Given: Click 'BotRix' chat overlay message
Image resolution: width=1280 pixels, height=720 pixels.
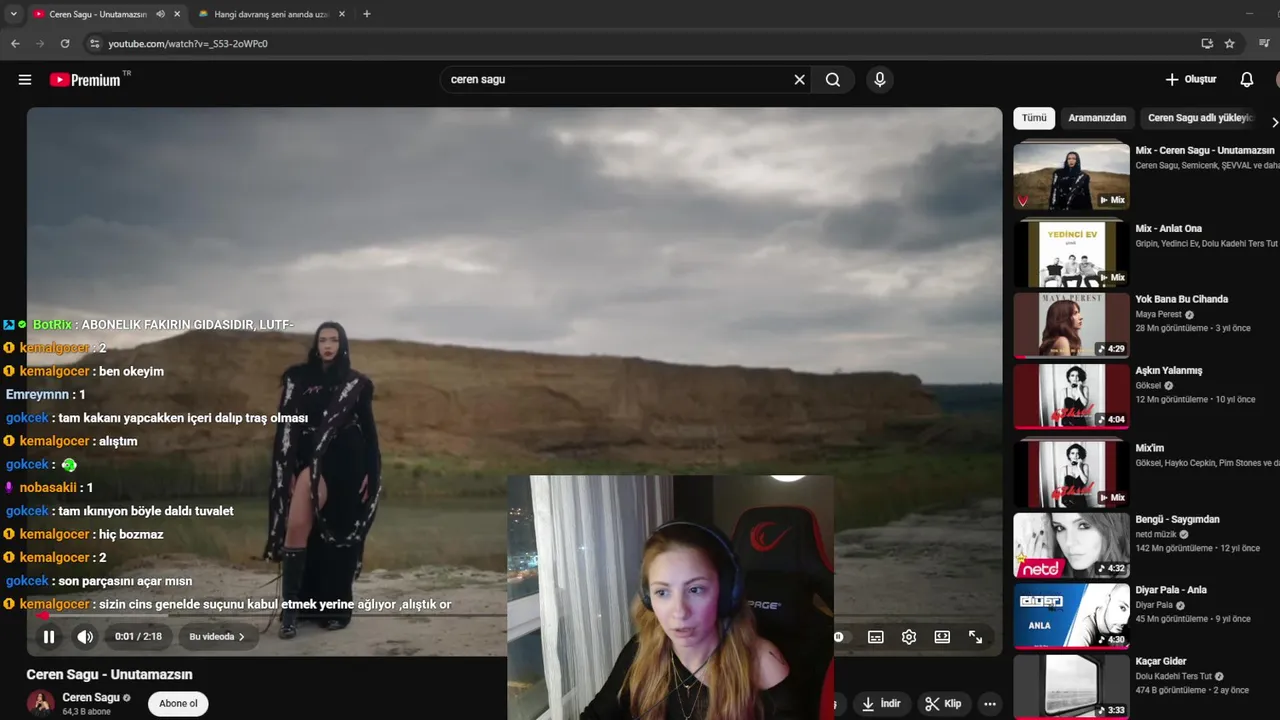Looking at the screenshot, I should click(150, 325).
